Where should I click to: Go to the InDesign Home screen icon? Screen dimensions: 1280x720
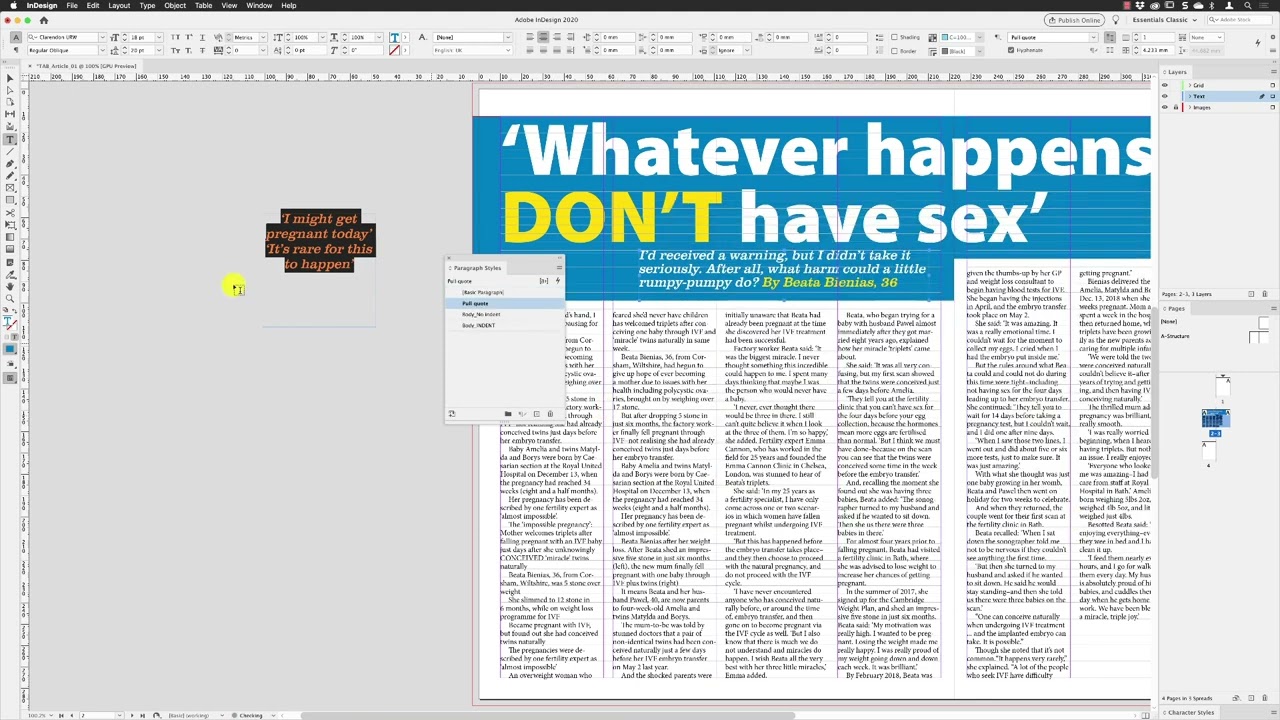coord(43,20)
